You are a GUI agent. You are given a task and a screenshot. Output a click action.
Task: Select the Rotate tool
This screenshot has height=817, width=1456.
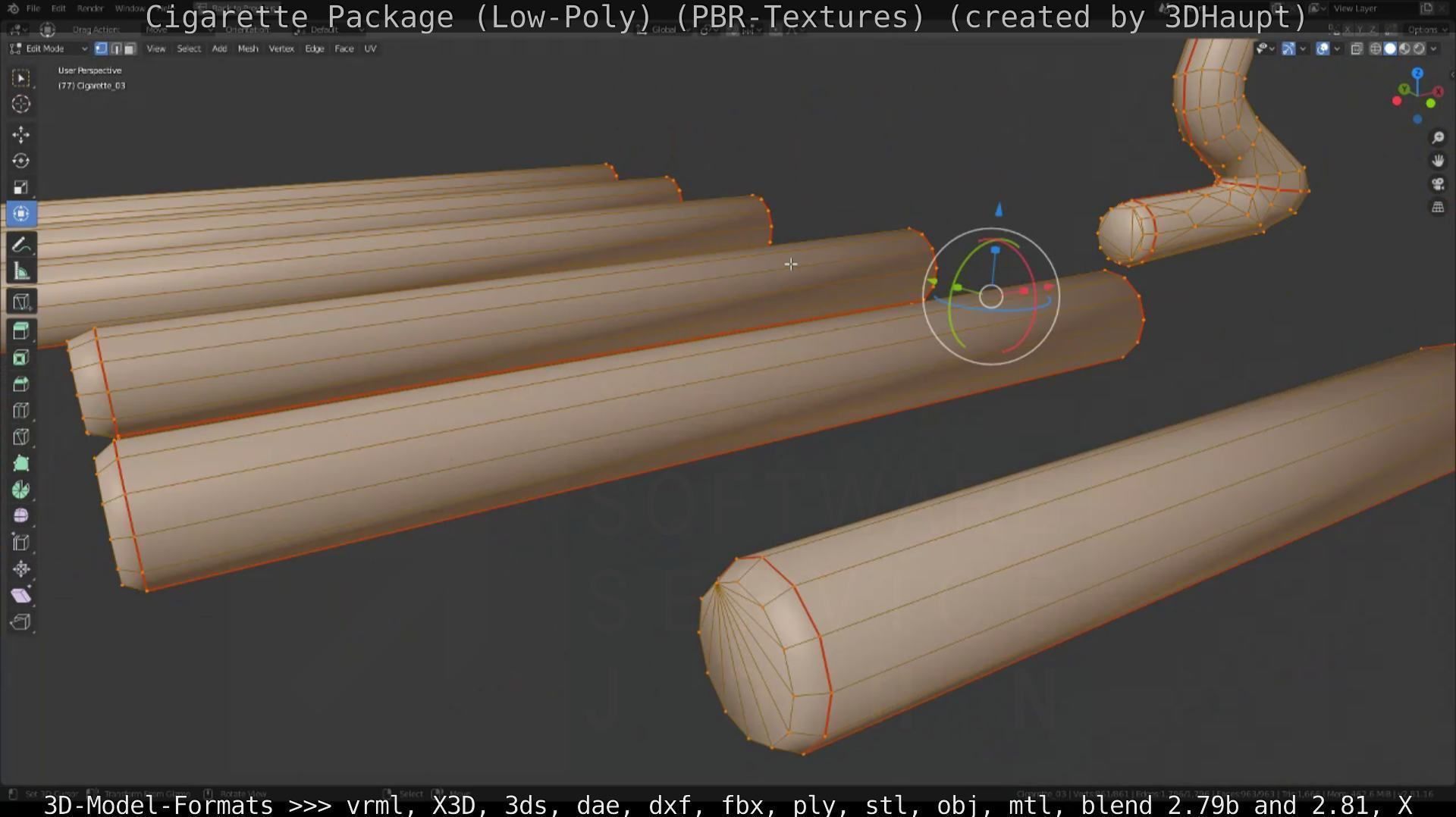pos(21,161)
